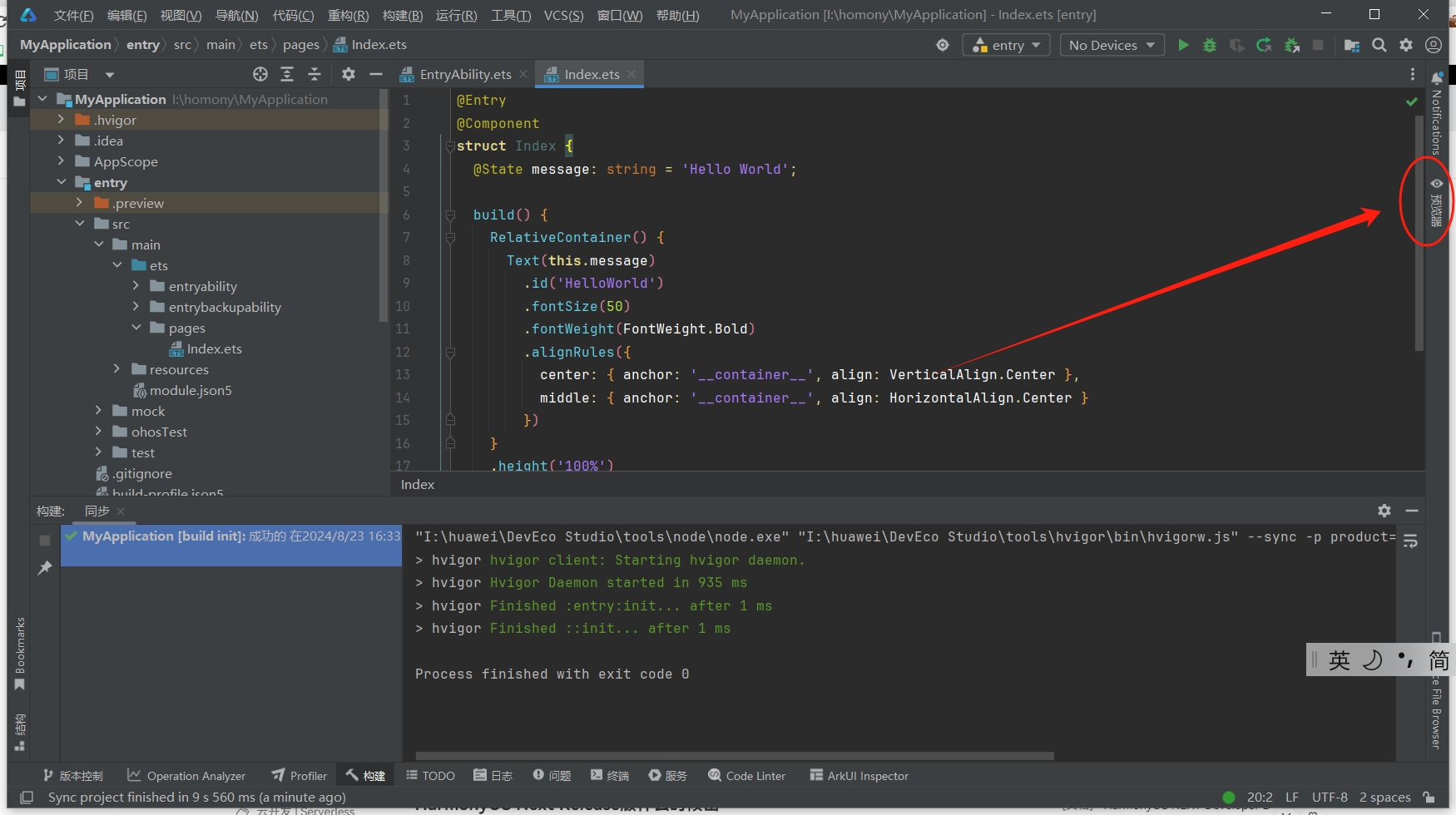Click the green inspection checkmark in the editor
The width and height of the screenshot is (1456, 815).
click(x=1412, y=101)
